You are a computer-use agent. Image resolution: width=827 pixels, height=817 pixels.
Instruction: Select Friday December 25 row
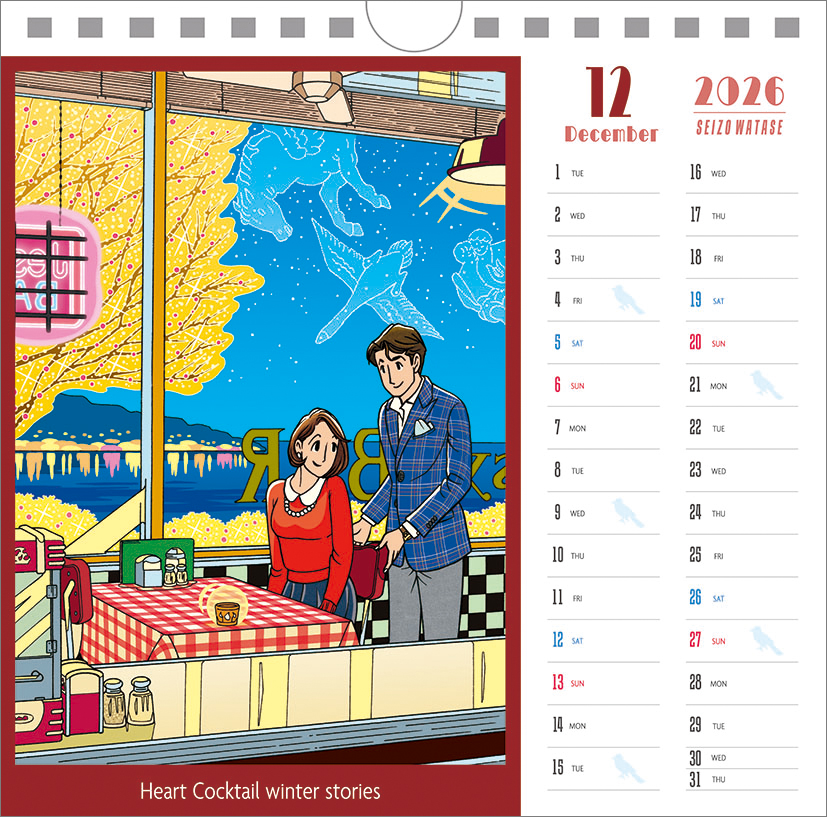(742, 555)
